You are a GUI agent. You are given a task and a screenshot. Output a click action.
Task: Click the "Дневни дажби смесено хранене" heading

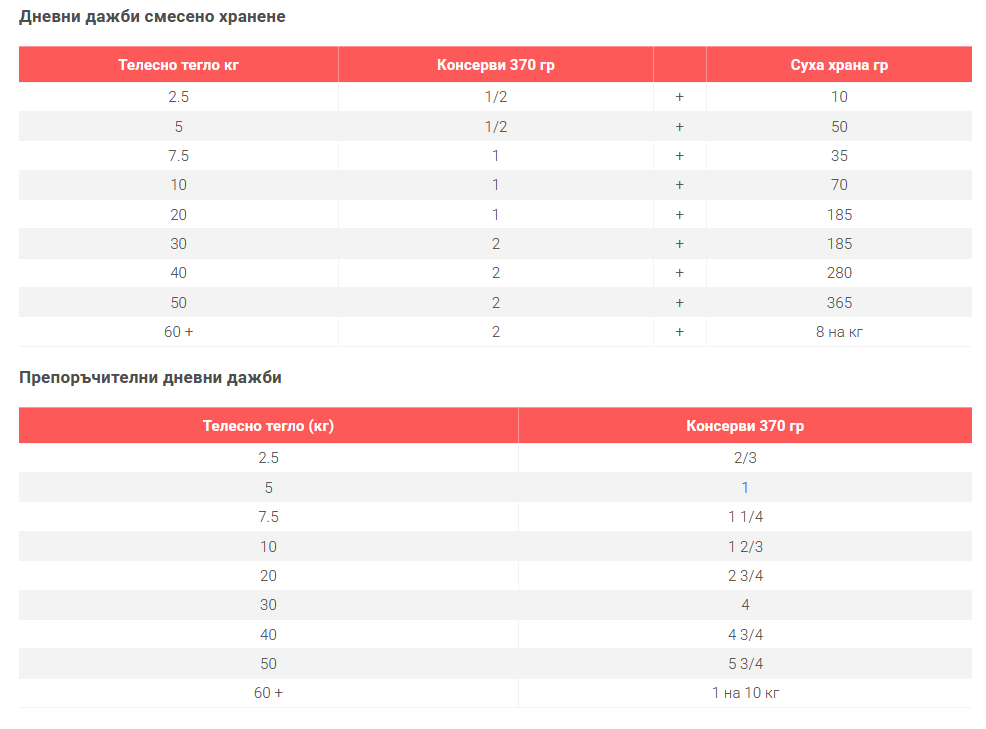tap(152, 17)
